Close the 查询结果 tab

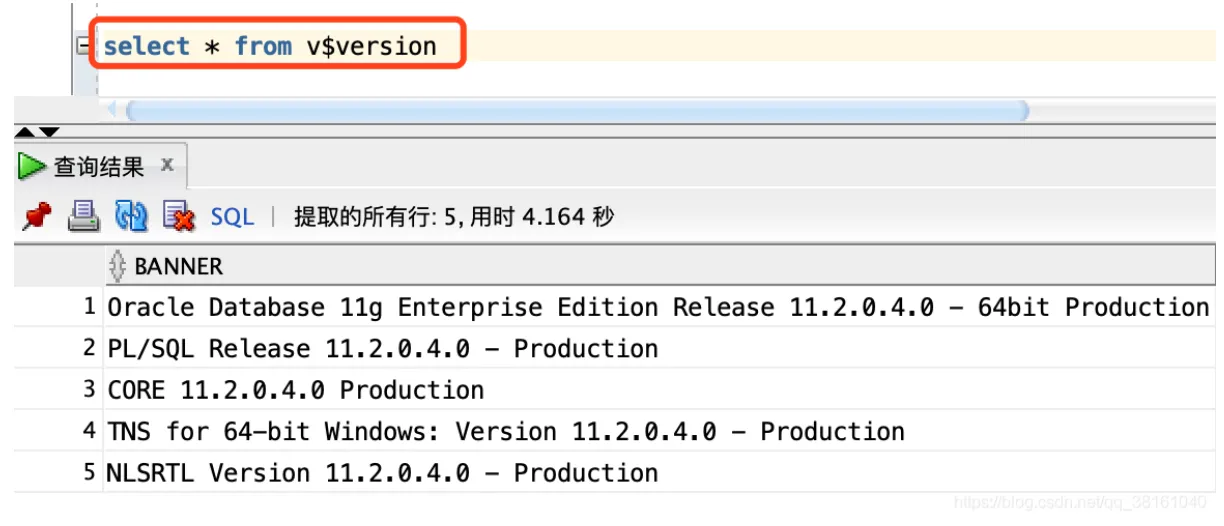(168, 165)
